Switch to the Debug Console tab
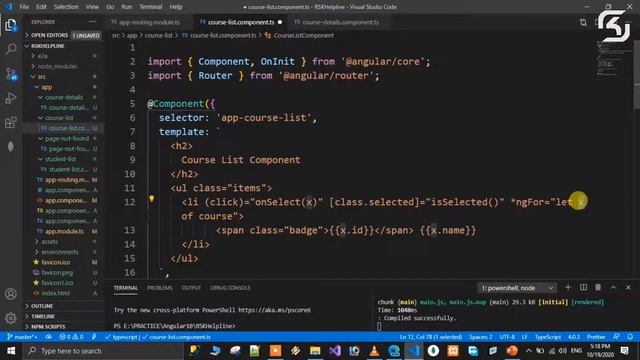 [230, 288]
